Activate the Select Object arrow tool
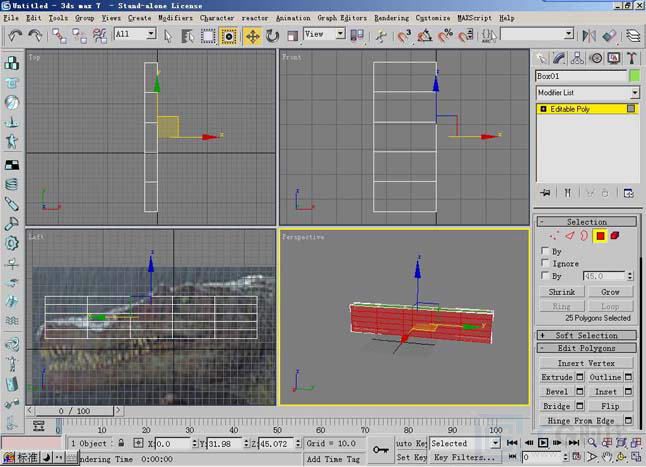 coord(168,36)
